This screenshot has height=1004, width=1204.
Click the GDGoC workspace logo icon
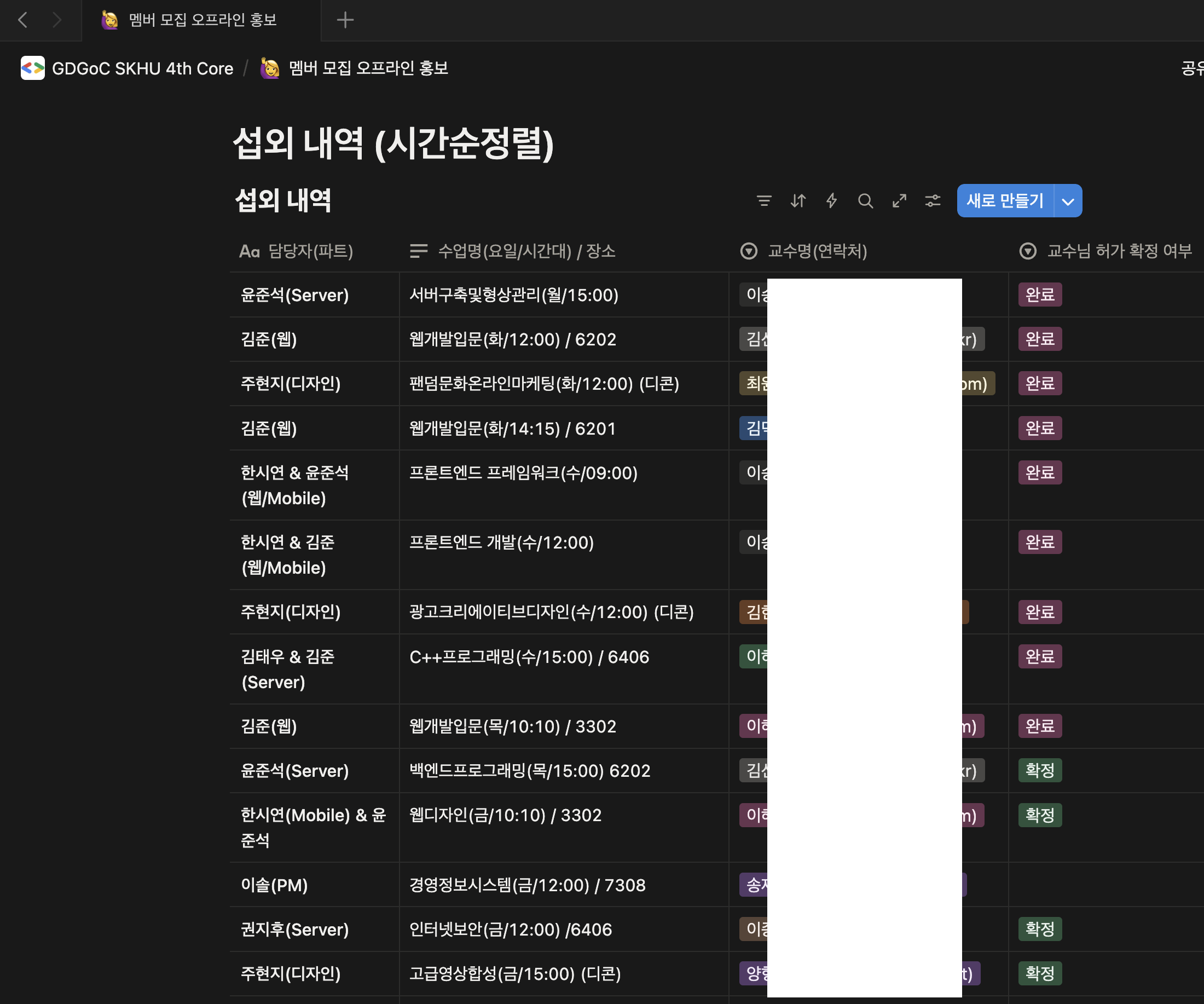33,68
